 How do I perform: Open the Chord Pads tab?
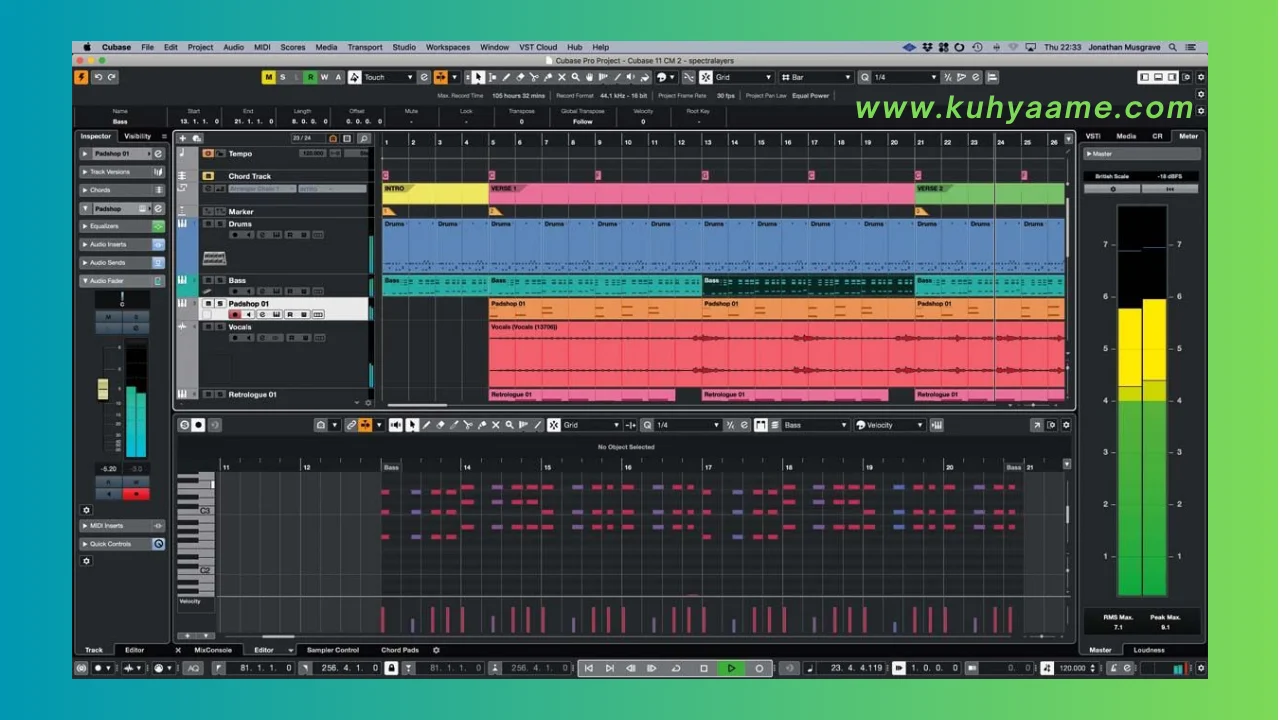click(x=400, y=650)
